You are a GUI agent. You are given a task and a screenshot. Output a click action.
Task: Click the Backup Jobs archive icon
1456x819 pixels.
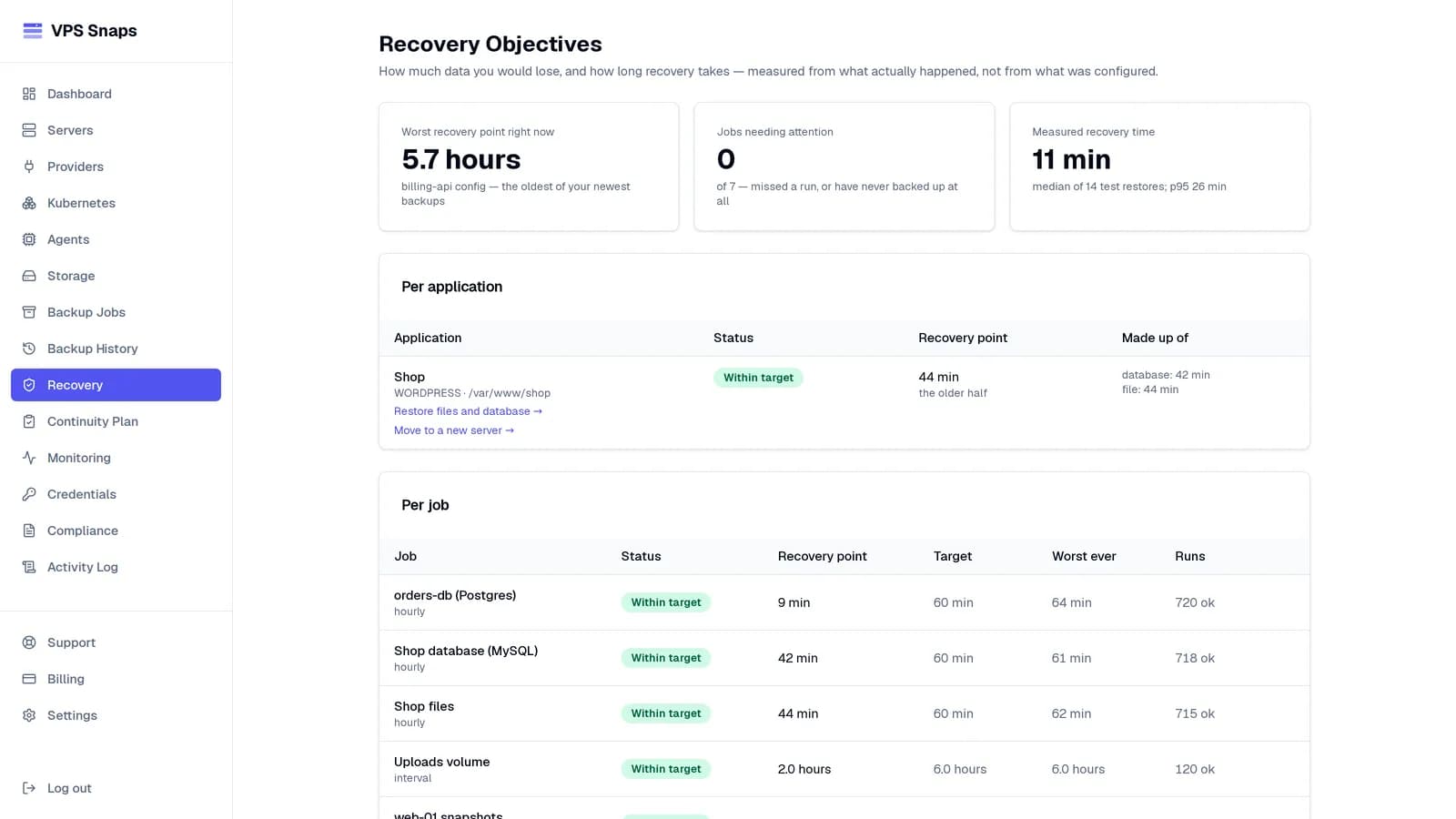click(29, 312)
